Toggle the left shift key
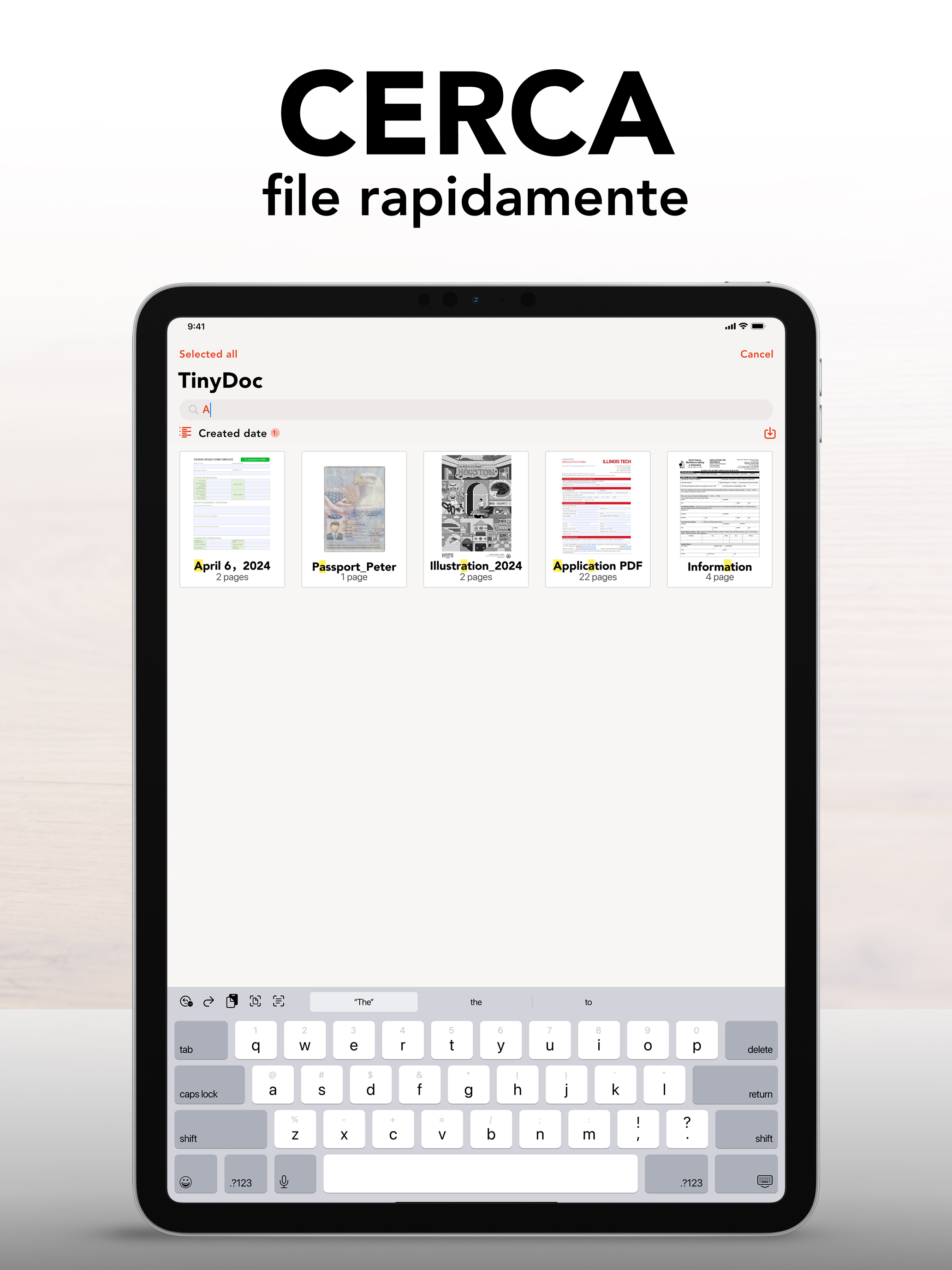This screenshot has height=1270, width=952. pyautogui.click(x=220, y=1129)
